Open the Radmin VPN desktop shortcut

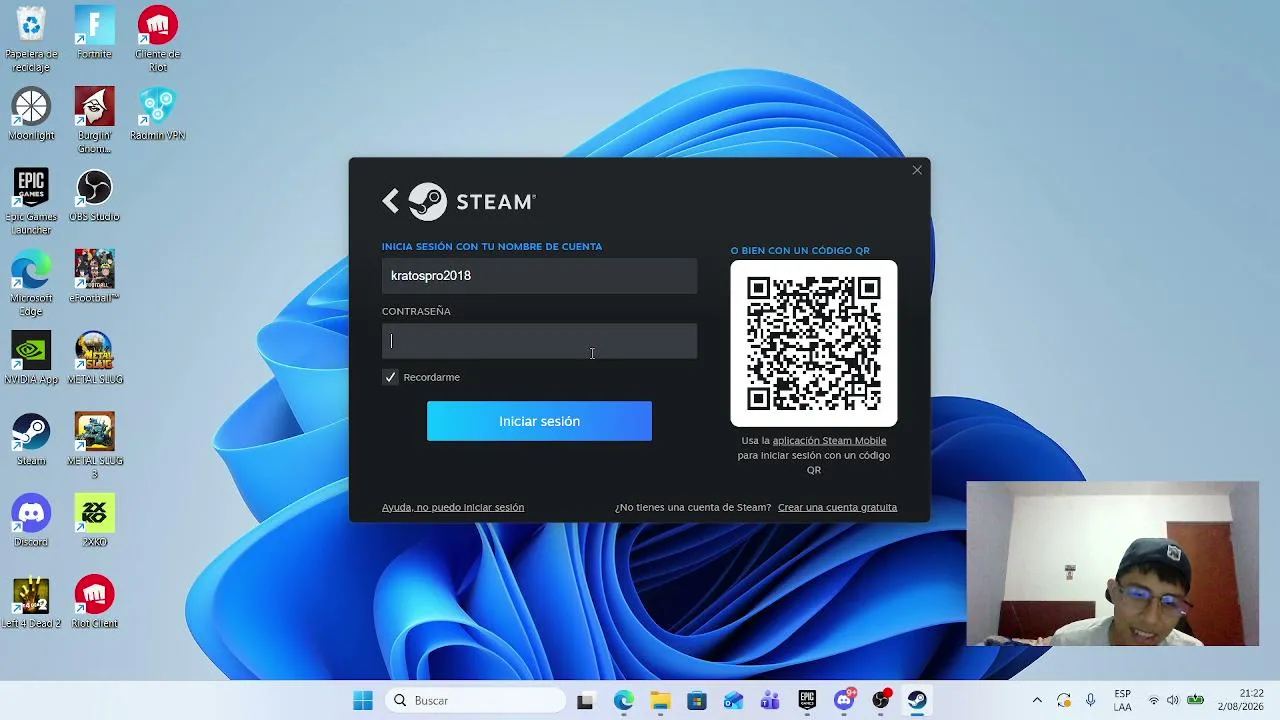[158, 114]
